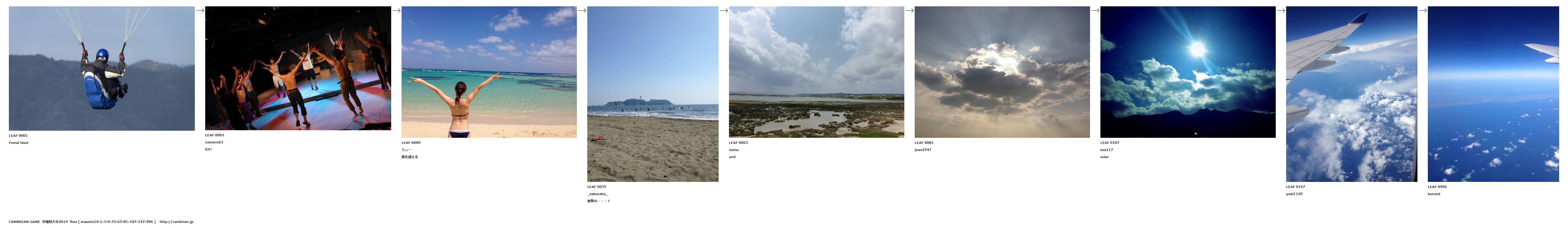The image size is (1568, 228).
Task: Click the arrow before the last photo LEAF 0496
Action: [1423, 10]
